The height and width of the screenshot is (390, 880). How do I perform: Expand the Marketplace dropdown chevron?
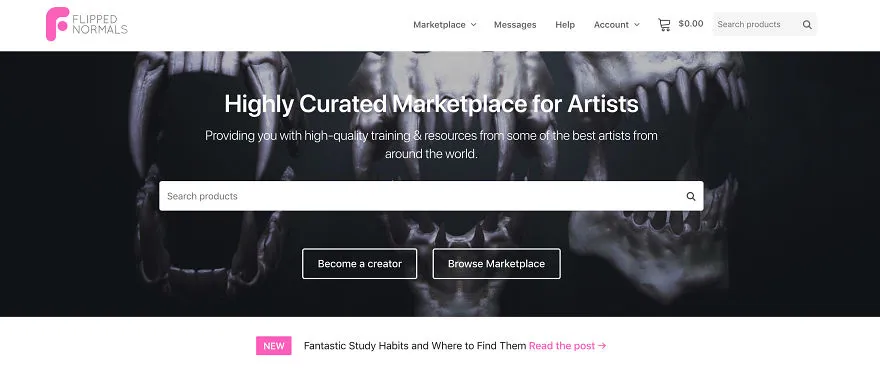pyautogui.click(x=473, y=25)
